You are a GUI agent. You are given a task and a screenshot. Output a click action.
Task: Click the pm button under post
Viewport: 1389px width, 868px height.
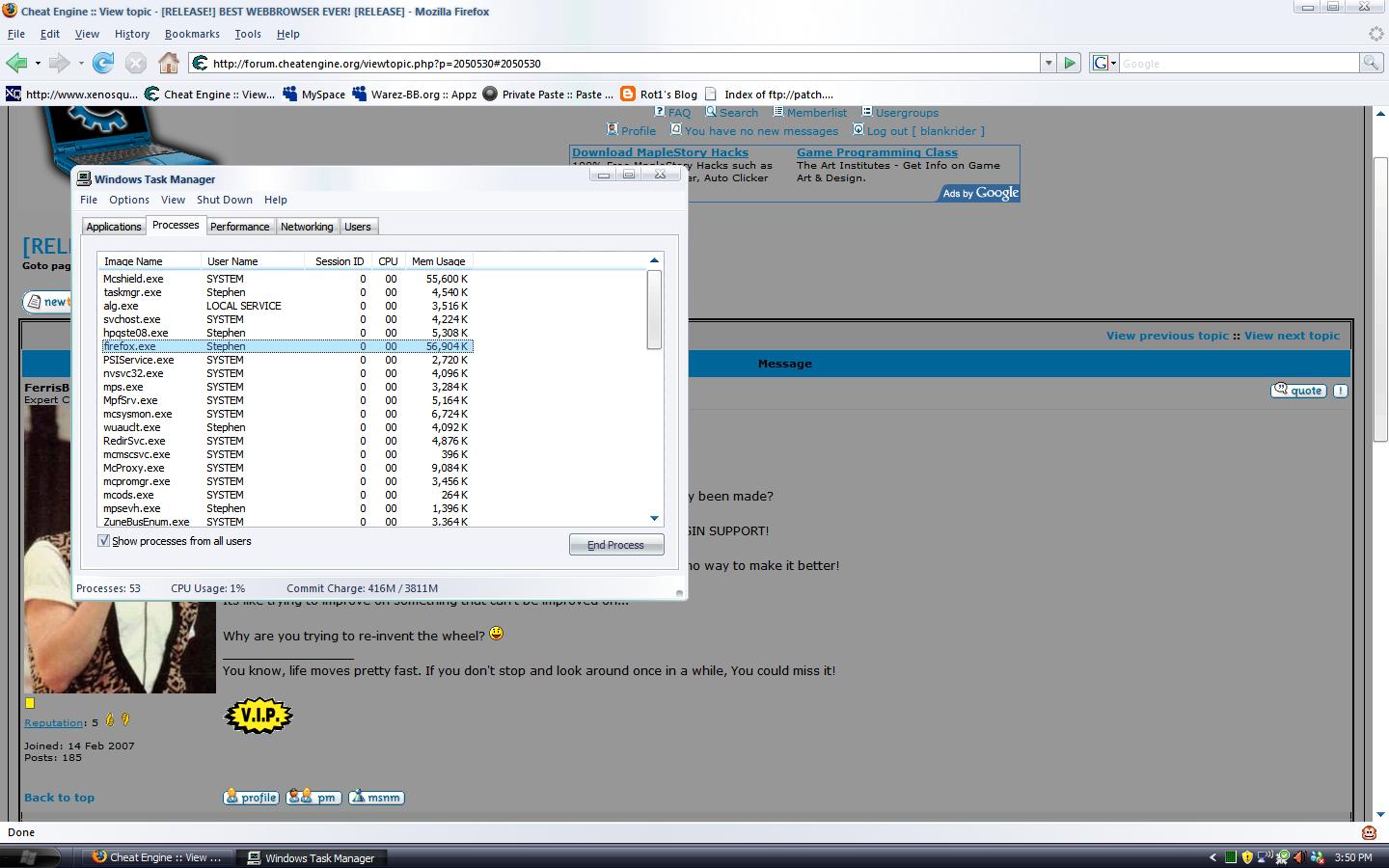313,798
